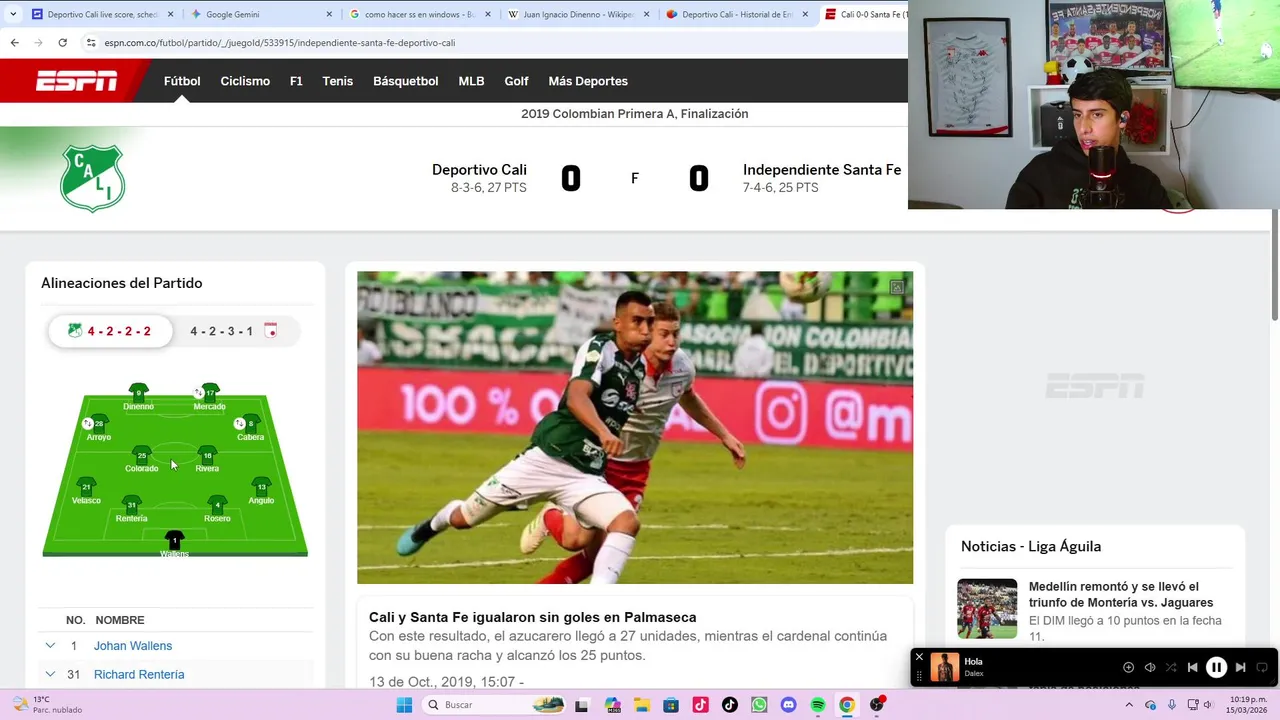This screenshot has height=720, width=1280.
Task: Open the F1 menu
Action: [x=296, y=81]
